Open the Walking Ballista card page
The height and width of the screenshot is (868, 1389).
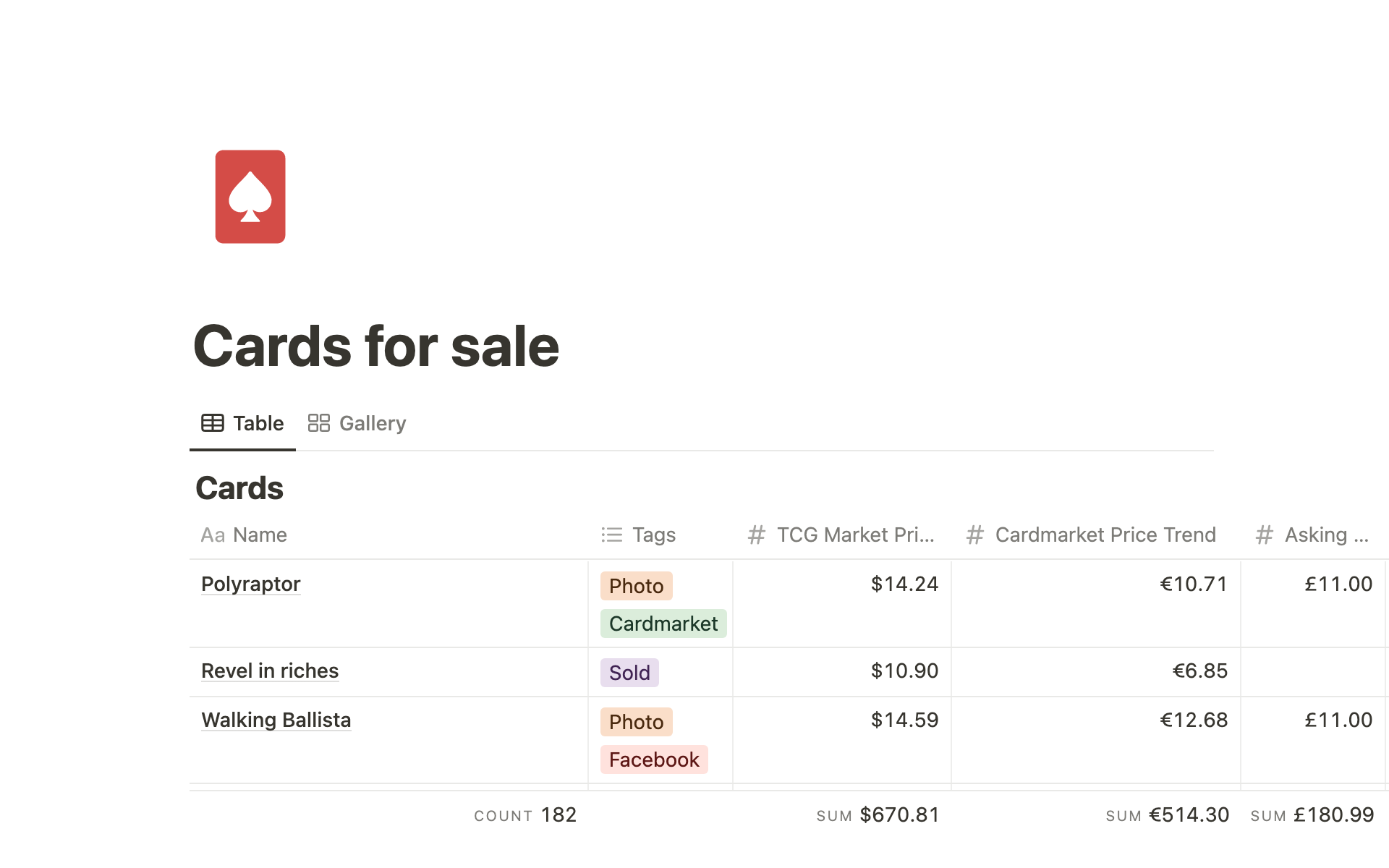(x=276, y=720)
